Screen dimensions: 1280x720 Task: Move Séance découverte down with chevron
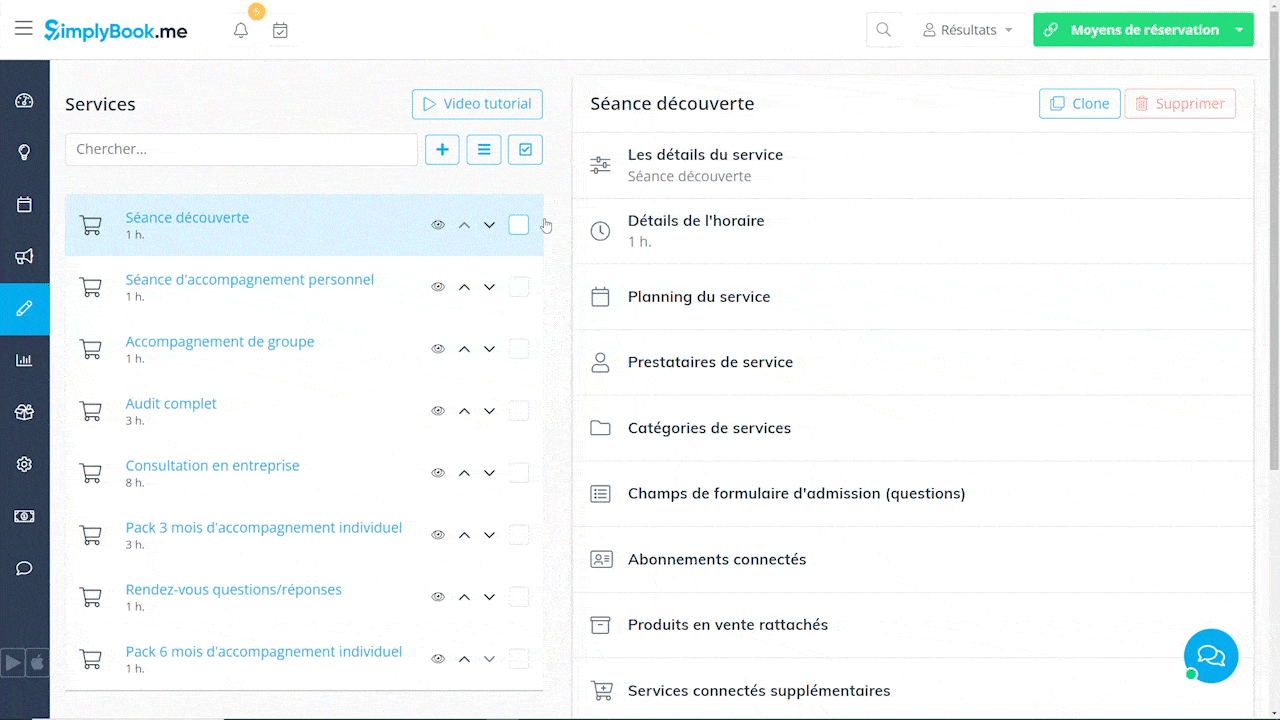489,225
